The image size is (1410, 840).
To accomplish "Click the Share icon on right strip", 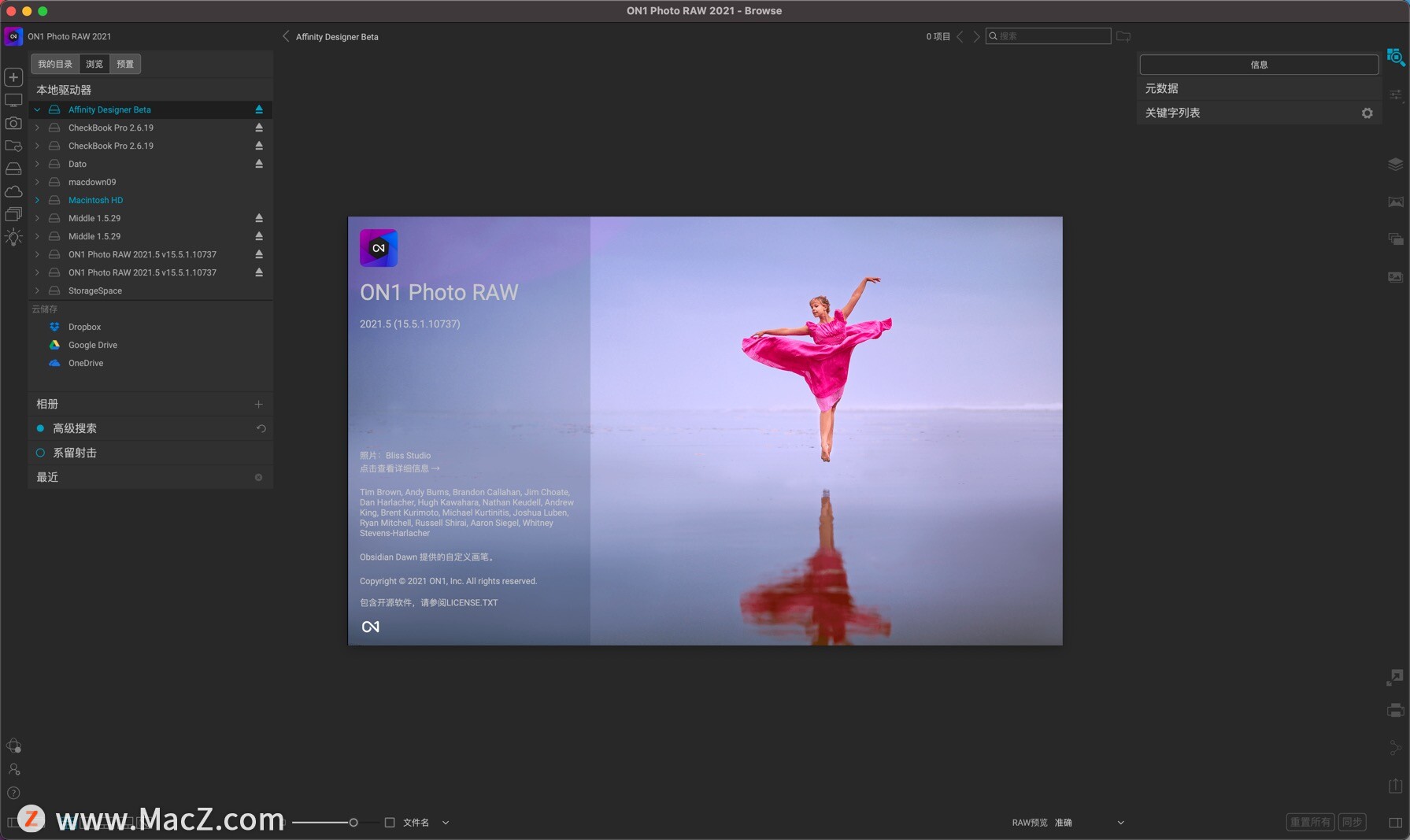I will 1395,748.
